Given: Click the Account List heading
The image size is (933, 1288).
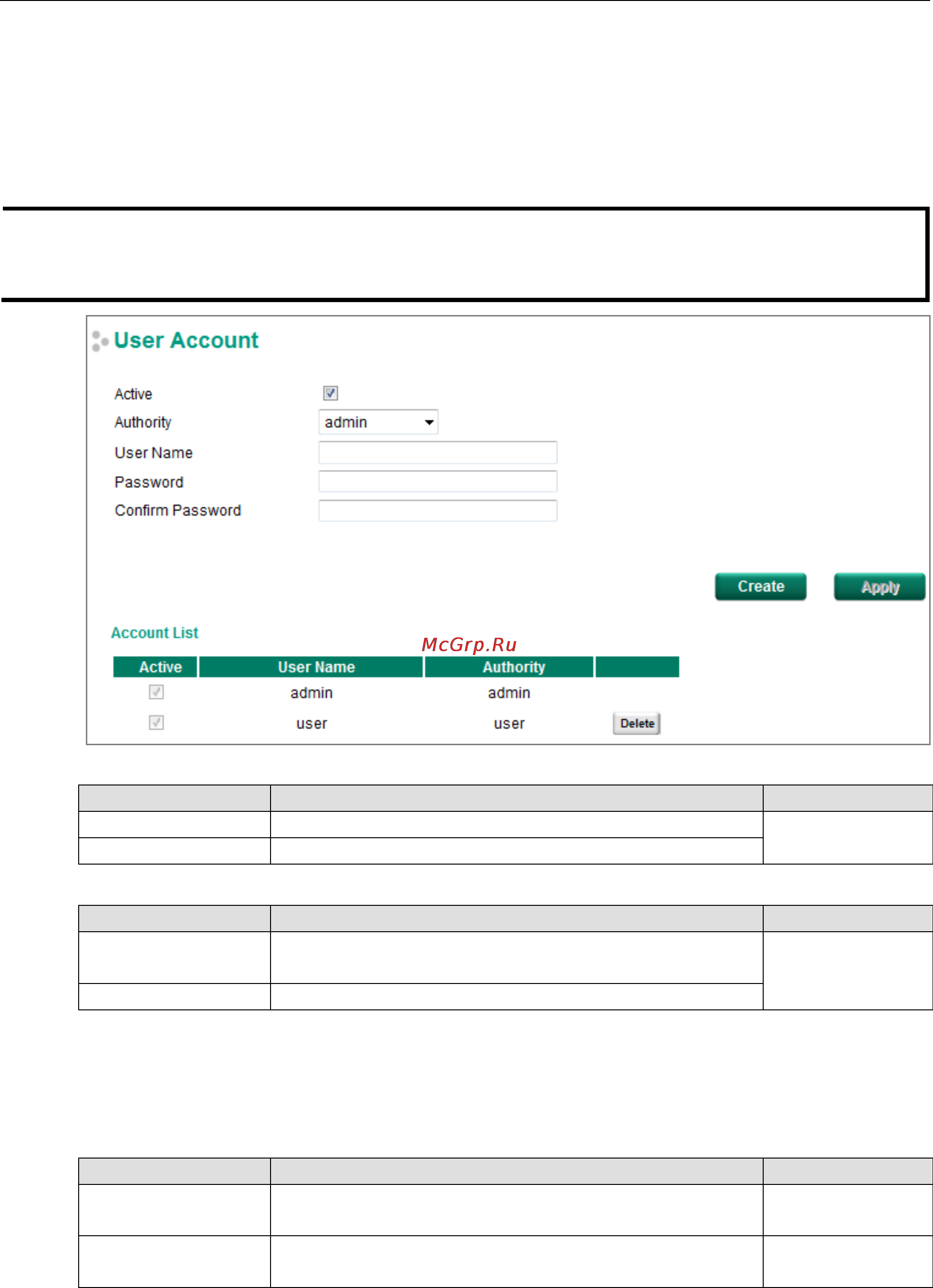Looking at the screenshot, I should 154,632.
